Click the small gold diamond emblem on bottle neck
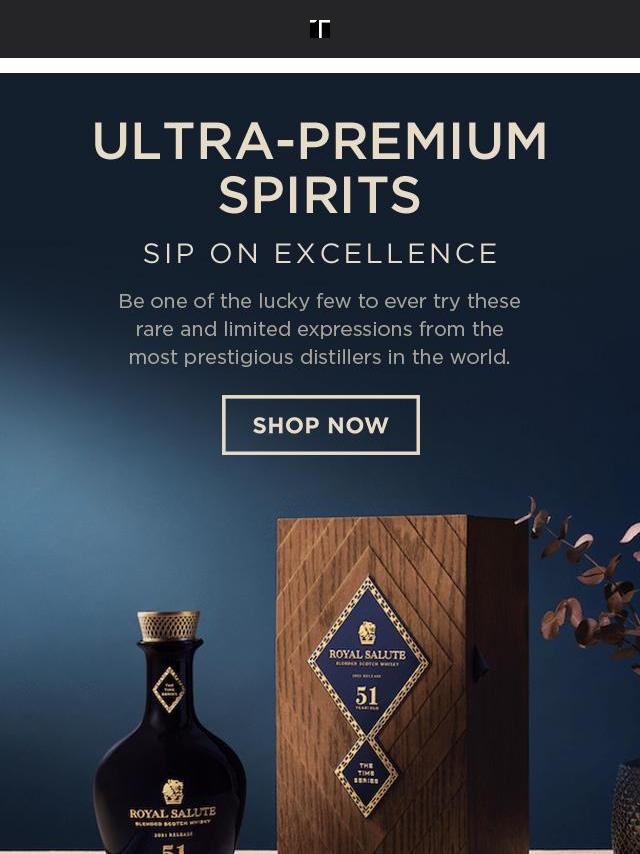 [x=168, y=690]
